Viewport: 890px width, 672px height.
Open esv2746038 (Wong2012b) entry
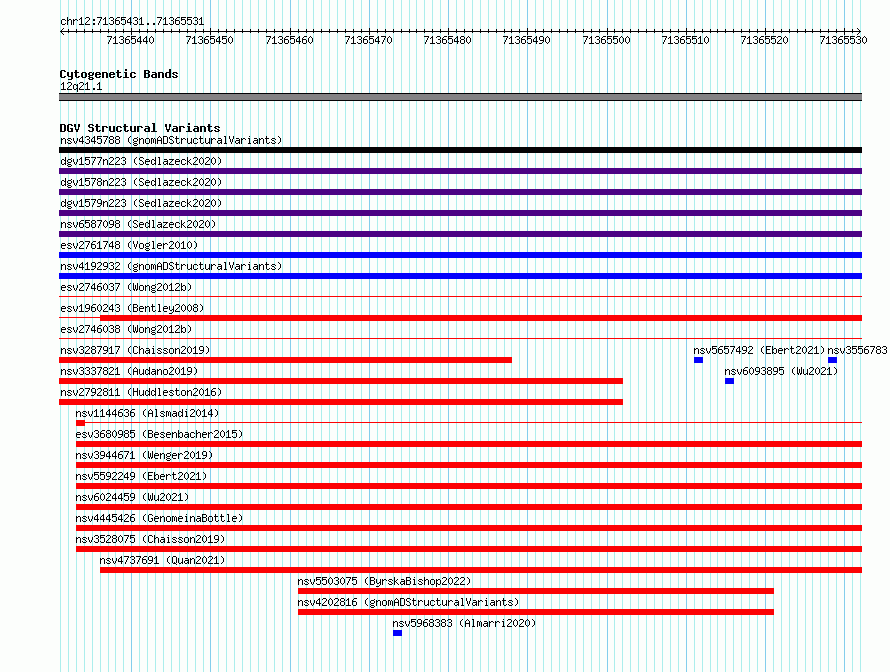[x=126, y=329]
